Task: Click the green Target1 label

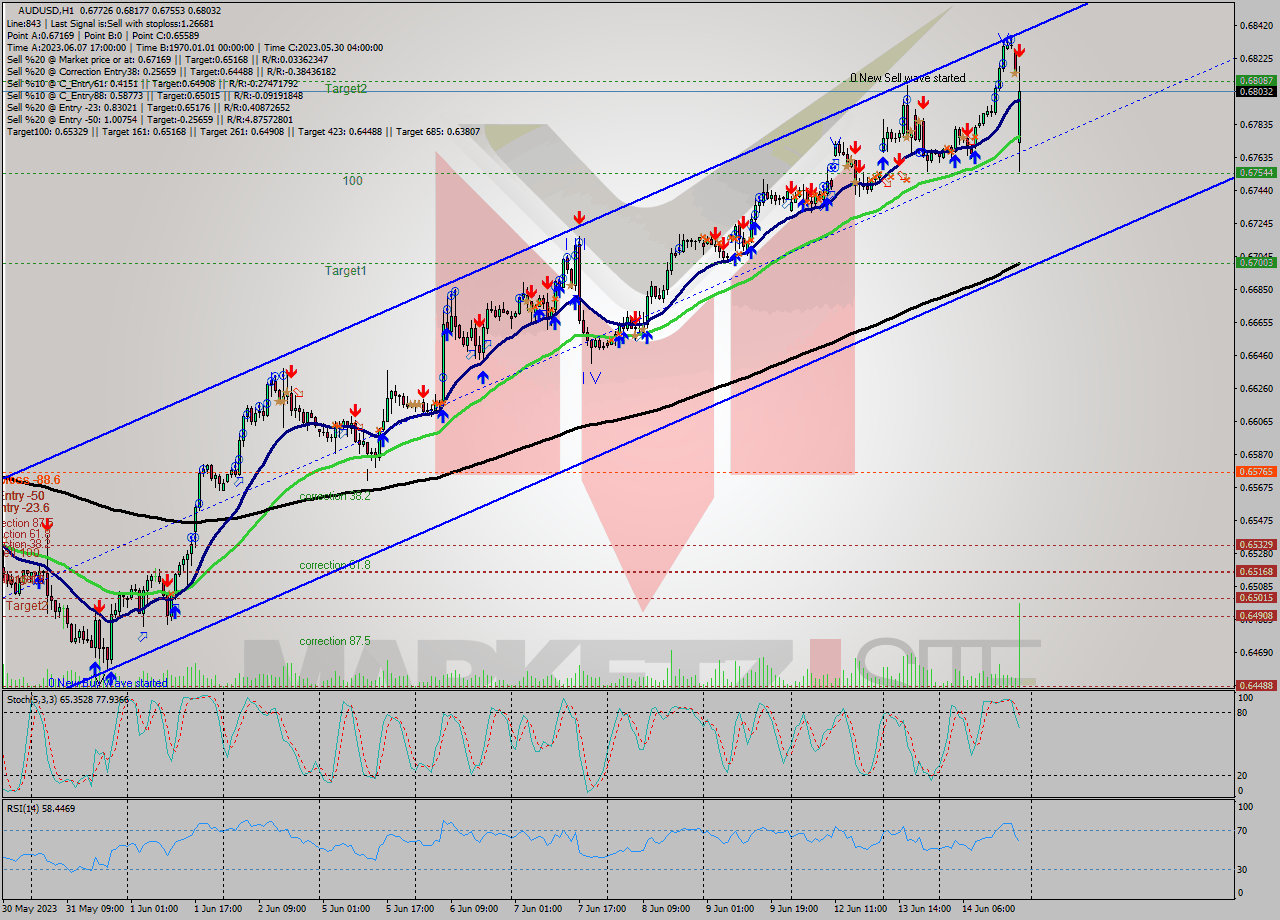Action: point(345,270)
